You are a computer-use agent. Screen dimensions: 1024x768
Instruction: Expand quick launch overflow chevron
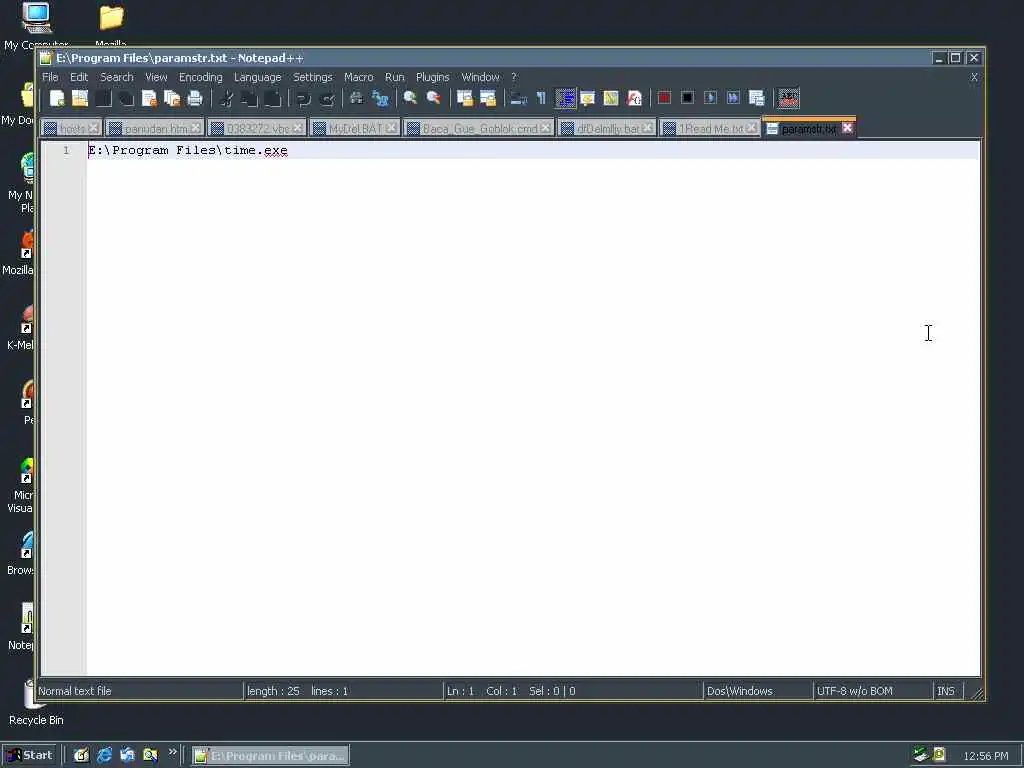tap(172, 752)
